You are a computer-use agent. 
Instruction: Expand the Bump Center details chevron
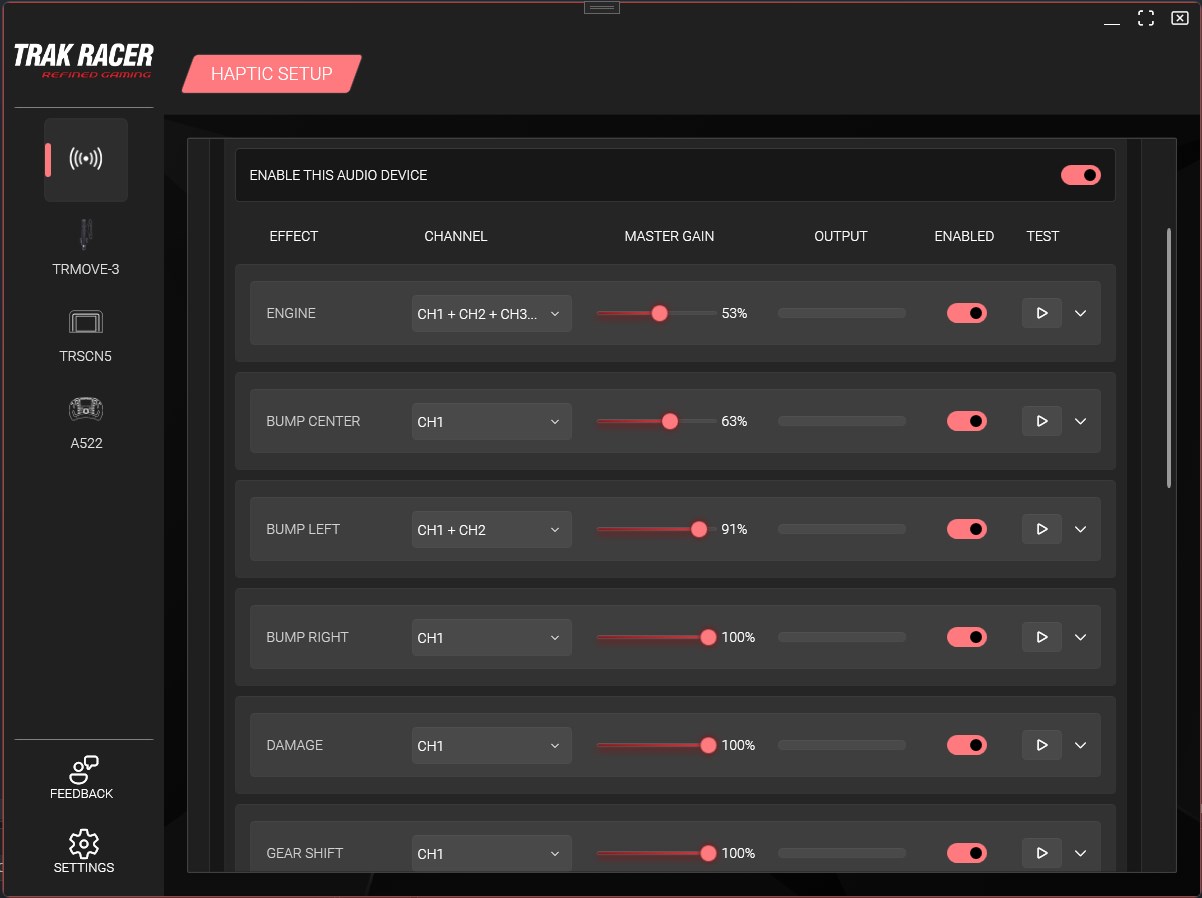[x=1080, y=421]
